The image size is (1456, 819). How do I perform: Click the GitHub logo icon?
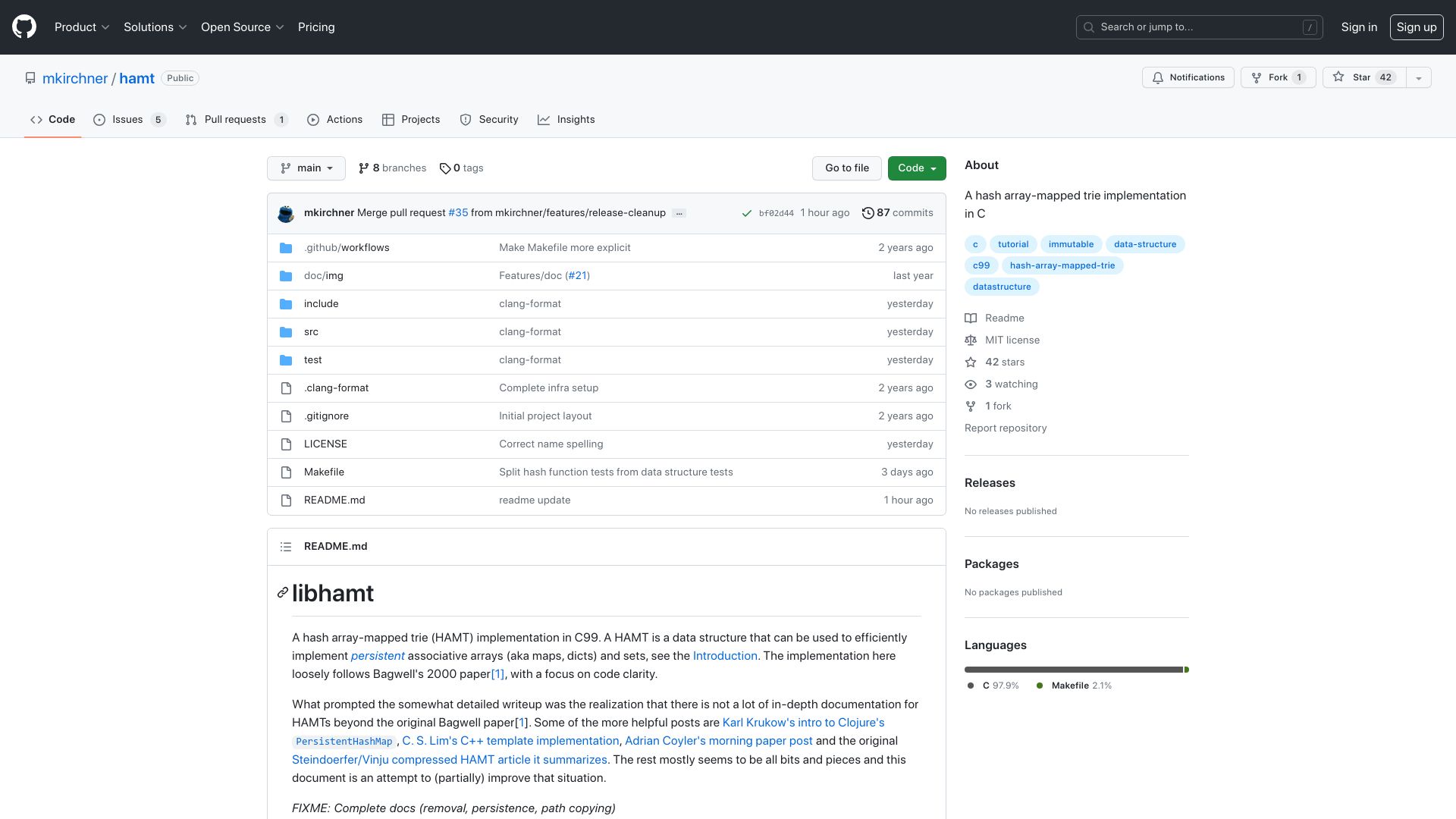tap(24, 27)
